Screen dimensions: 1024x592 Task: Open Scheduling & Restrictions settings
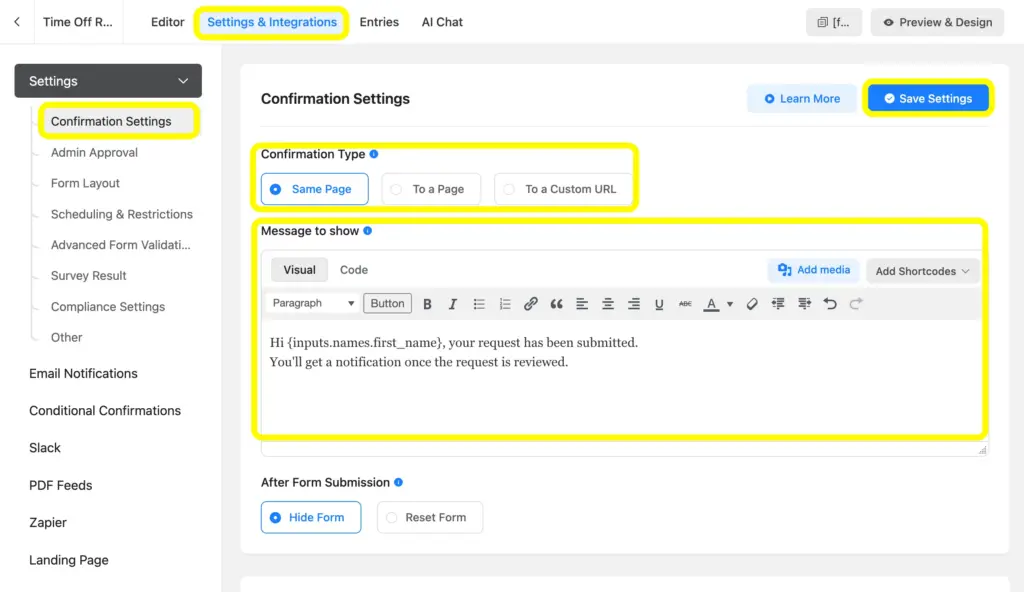click(121, 214)
